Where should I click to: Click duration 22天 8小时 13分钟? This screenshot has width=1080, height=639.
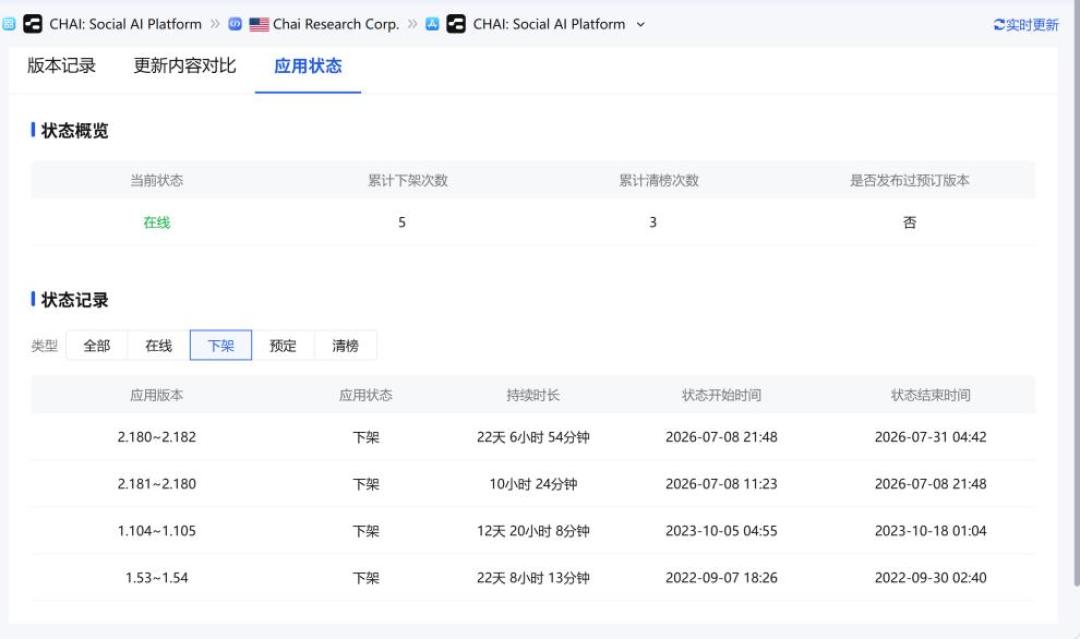[x=533, y=578]
